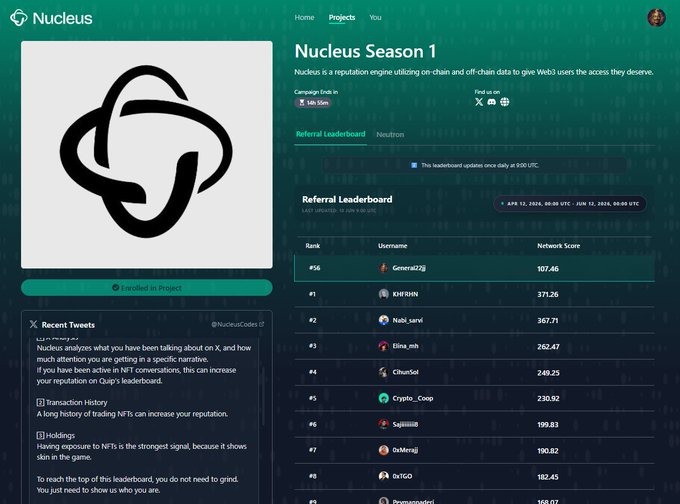Click 0xTGO's avatar
This screenshot has height=504, width=680.
click(x=383, y=476)
